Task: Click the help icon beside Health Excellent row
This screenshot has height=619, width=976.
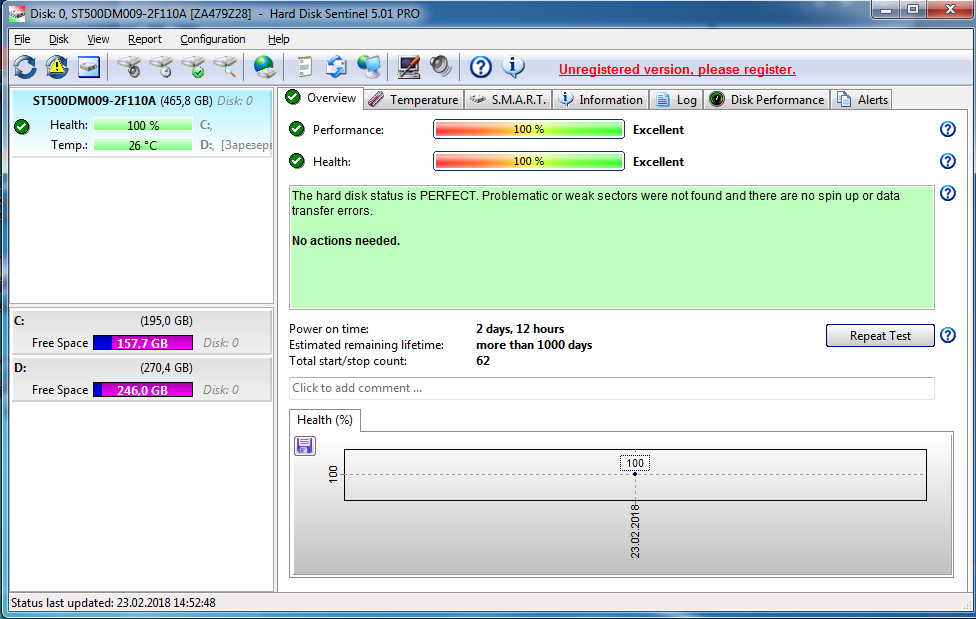Action: tap(947, 161)
